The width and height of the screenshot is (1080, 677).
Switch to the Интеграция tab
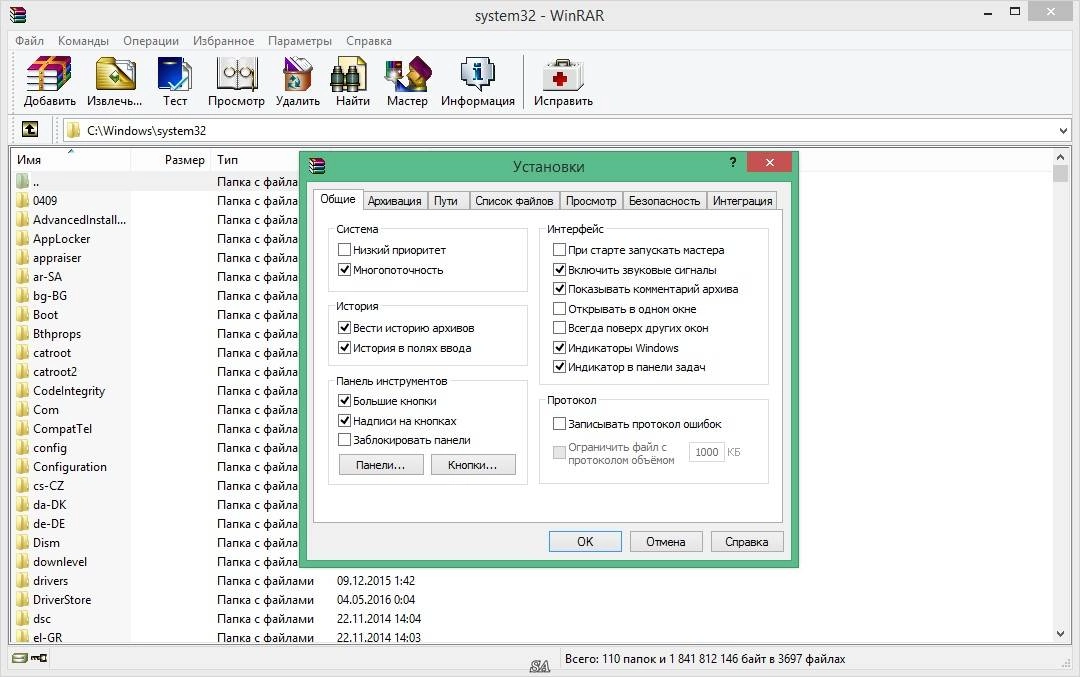(742, 200)
